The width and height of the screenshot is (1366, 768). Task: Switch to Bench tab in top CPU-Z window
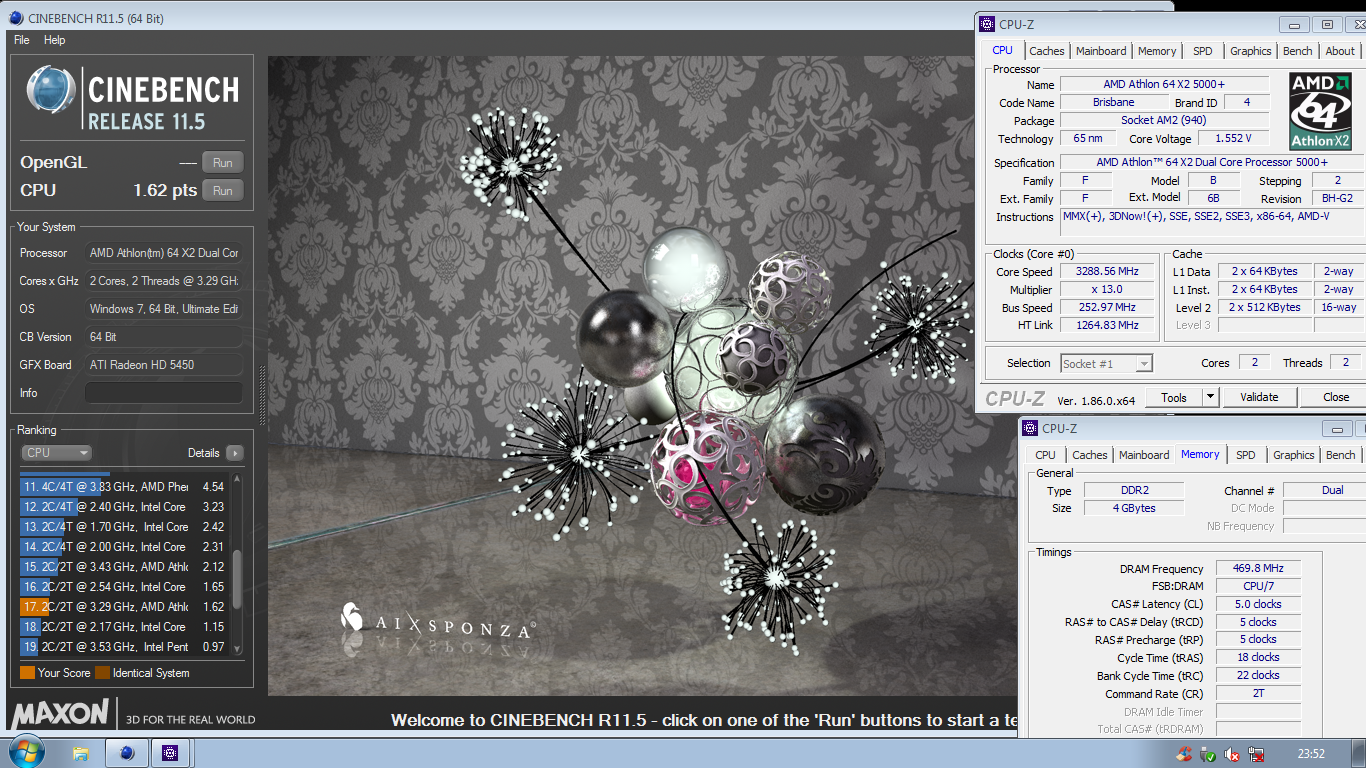point(1298,51)
